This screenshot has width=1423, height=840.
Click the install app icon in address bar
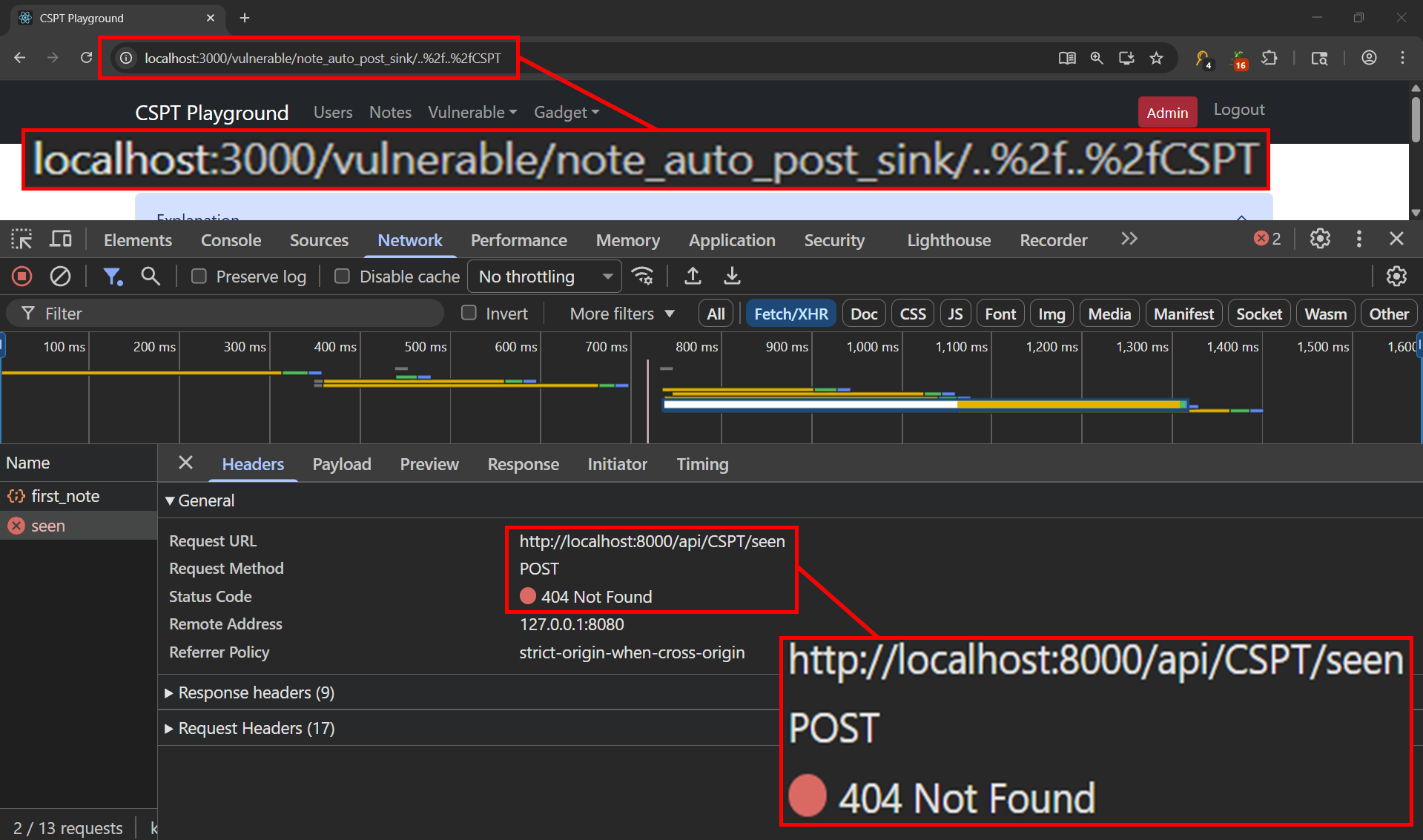coord(1126,58)
